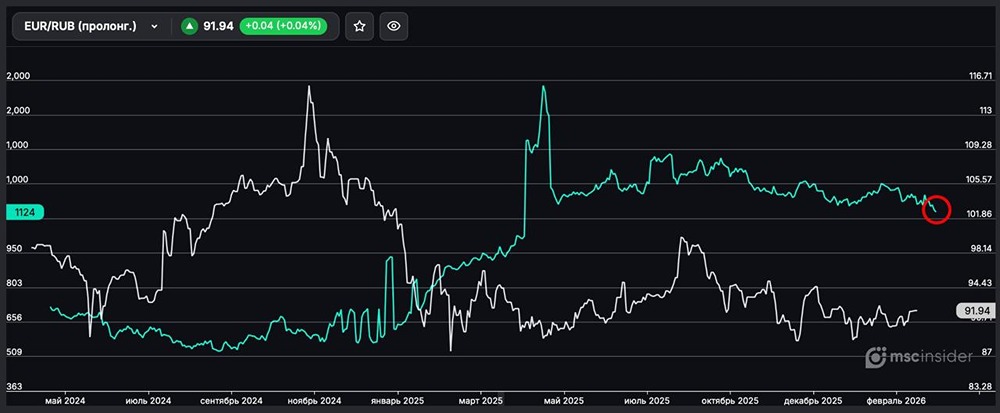Click the 950 left-axis value
Screen dimensions: 1000x413
(x=14, y=249)
